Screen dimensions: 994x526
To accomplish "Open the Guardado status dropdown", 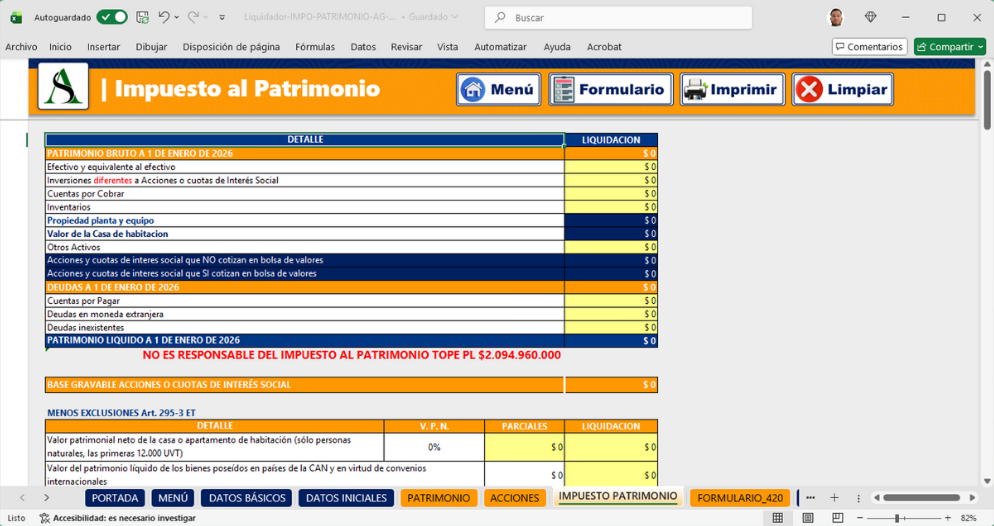I will coord(432,17).
